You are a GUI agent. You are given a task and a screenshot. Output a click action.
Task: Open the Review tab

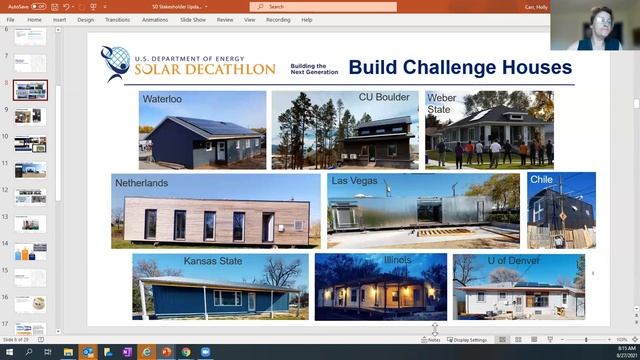[225, 20]
